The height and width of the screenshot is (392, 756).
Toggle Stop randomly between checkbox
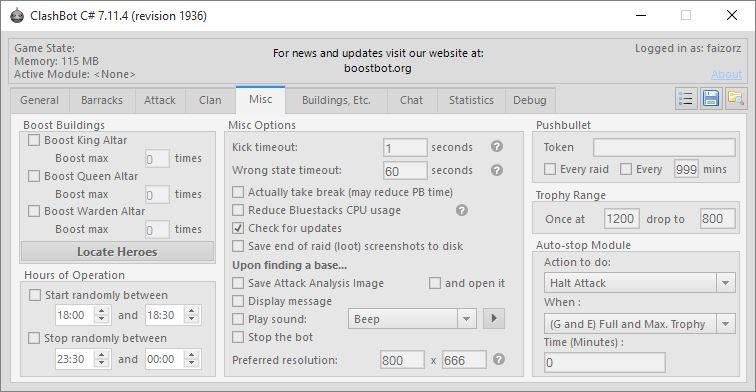[34, 338]
